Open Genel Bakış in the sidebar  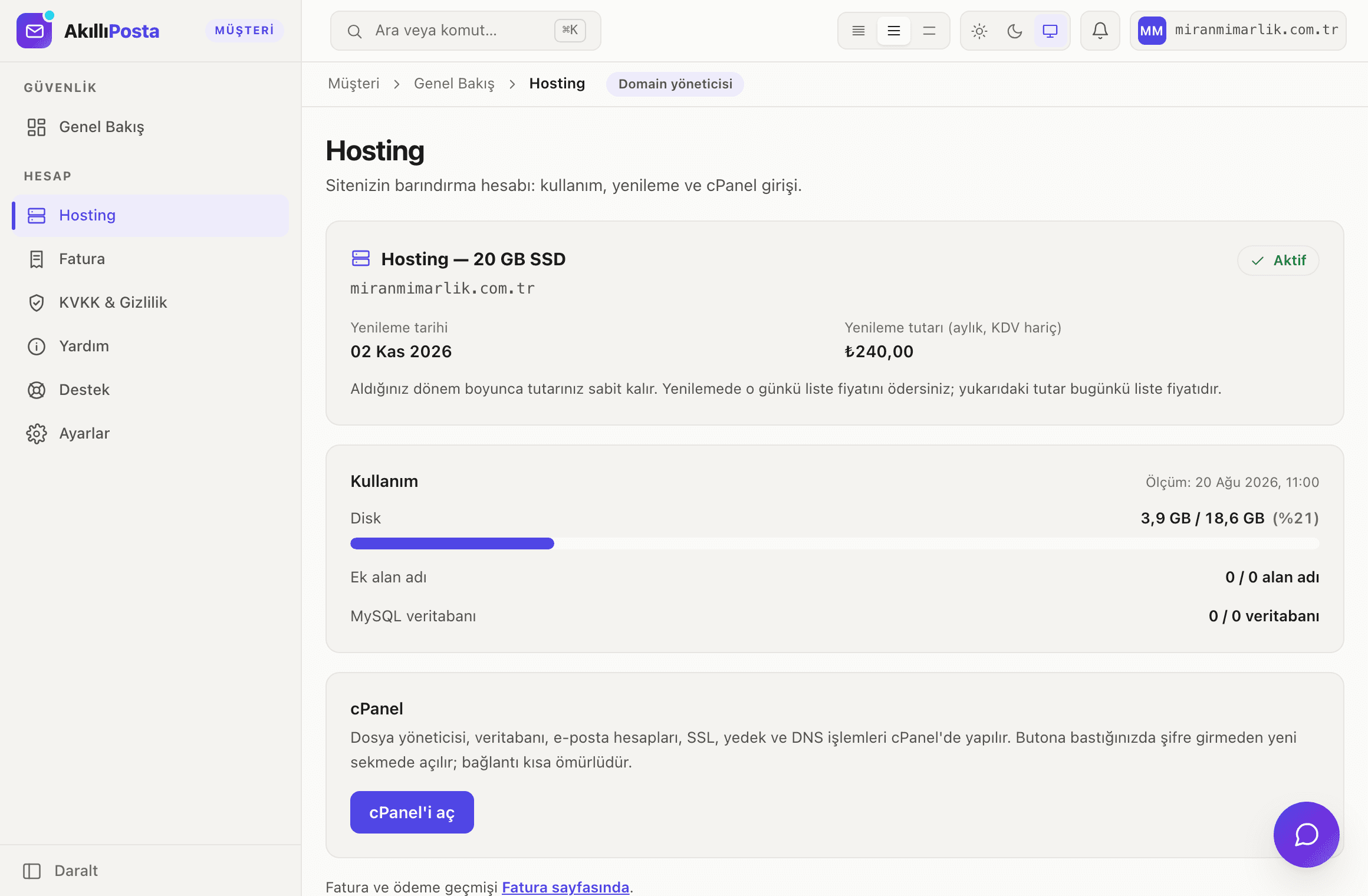click(150, 127)
